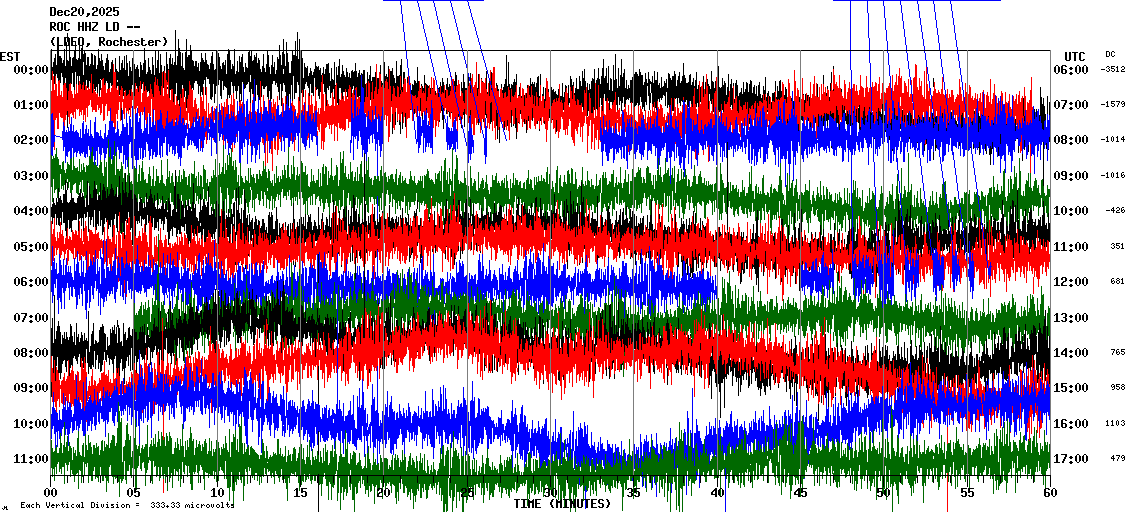The height and width of the screenshot is (519, 1130).
Task: Click the UTC timezone header
Action: 1075,56
